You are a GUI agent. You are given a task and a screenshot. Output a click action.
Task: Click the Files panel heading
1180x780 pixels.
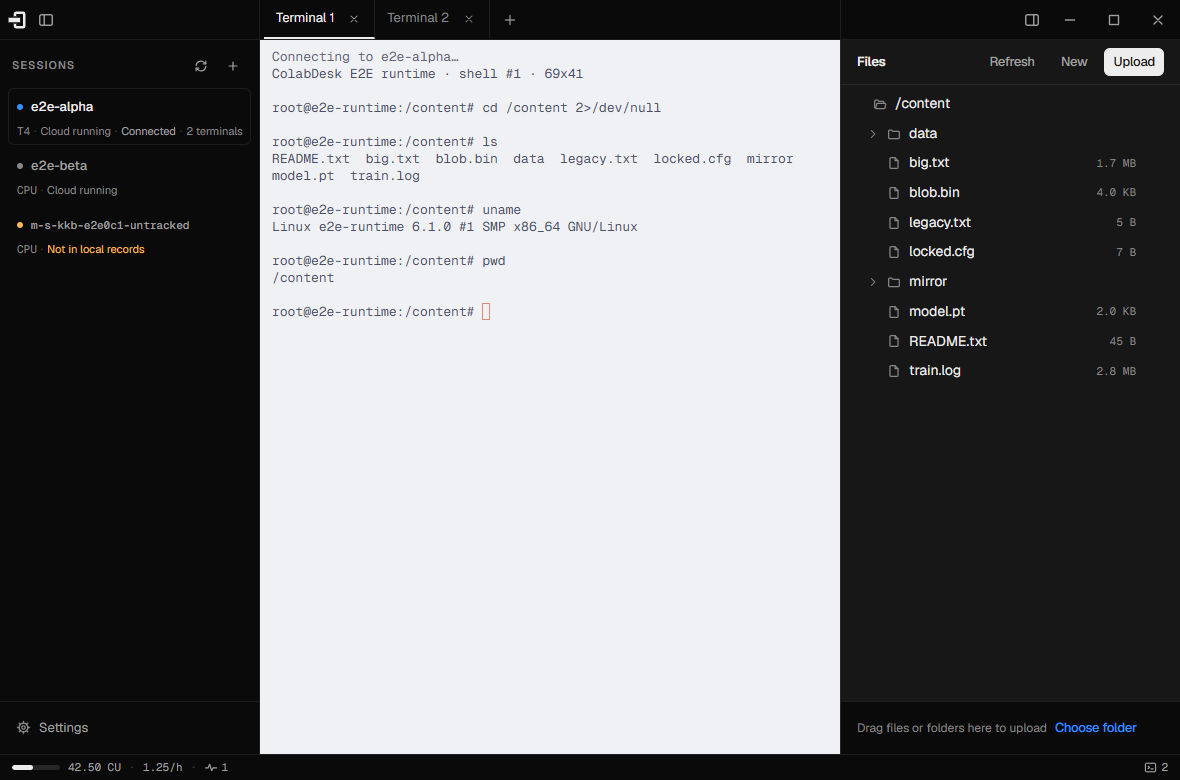tap(871, 62)
